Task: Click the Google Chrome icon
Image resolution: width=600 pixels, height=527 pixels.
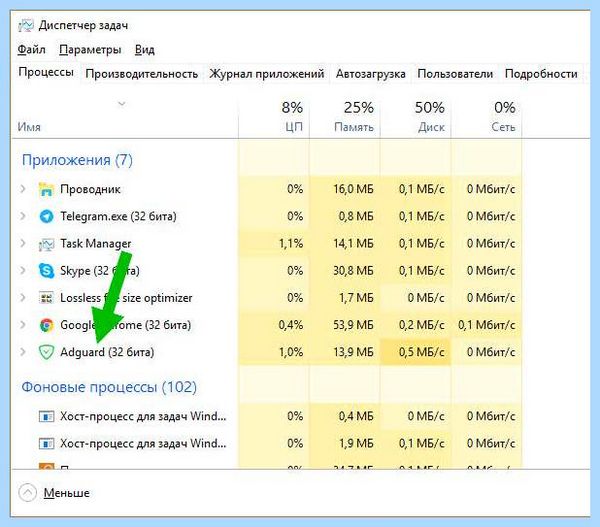Action: (46, 325)
